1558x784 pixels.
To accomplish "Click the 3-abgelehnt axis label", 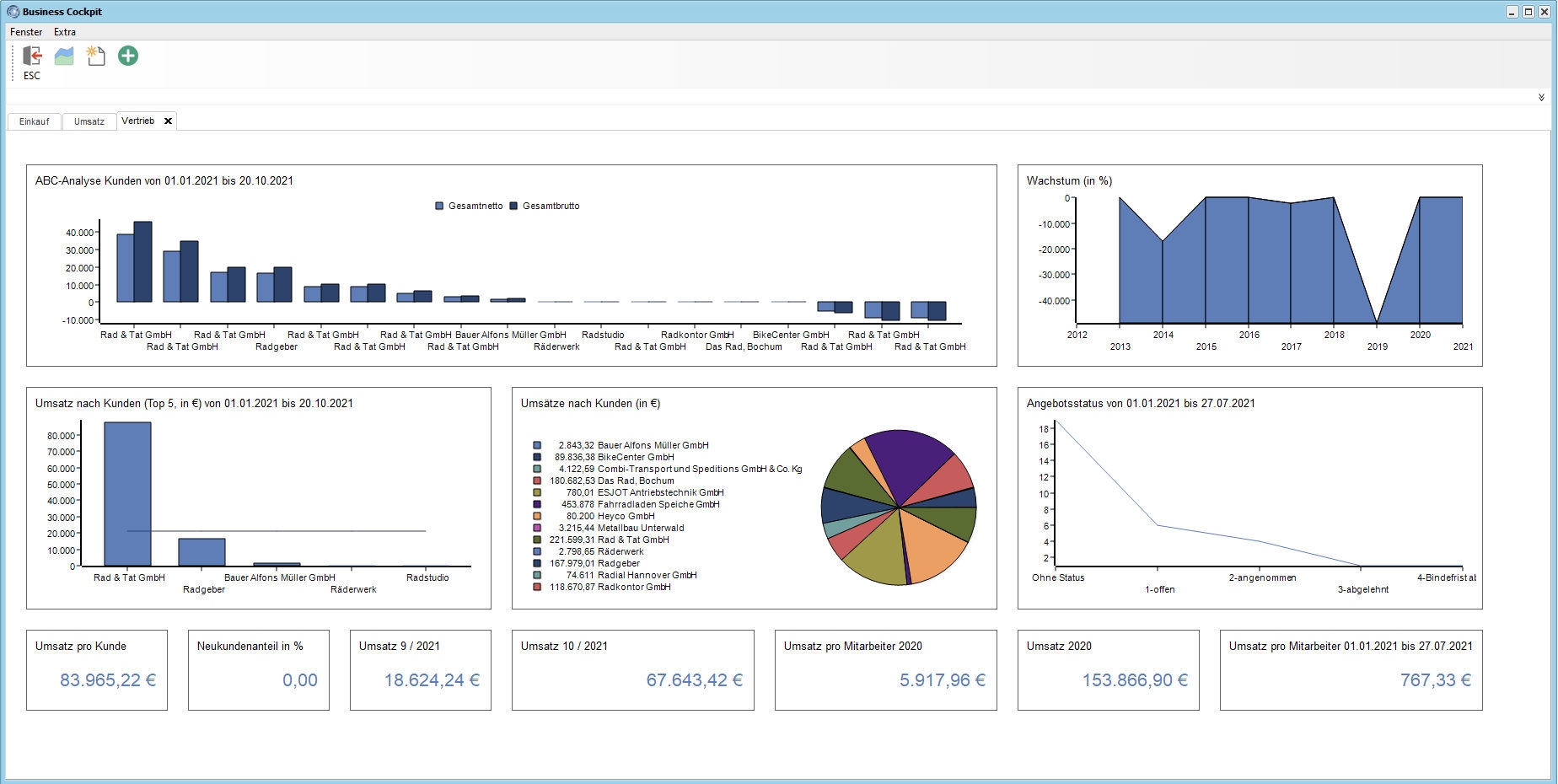I will click(1362, 589).
